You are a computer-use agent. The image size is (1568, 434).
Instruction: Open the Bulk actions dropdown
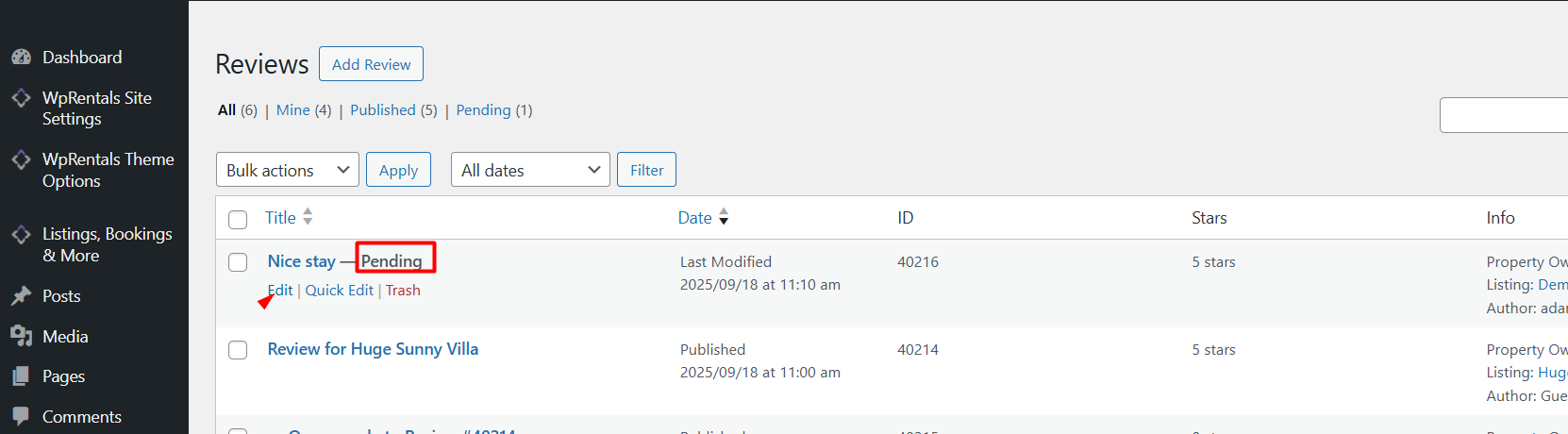click(x=287, y=171)
